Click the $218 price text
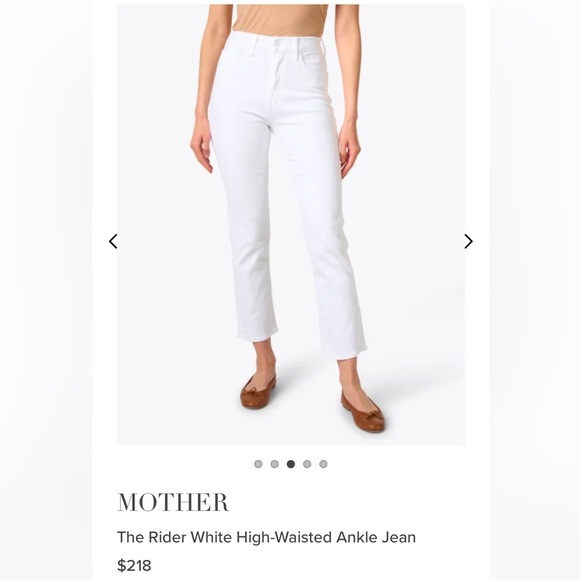Viewport: 580px width, 580px height. [134, 566]
